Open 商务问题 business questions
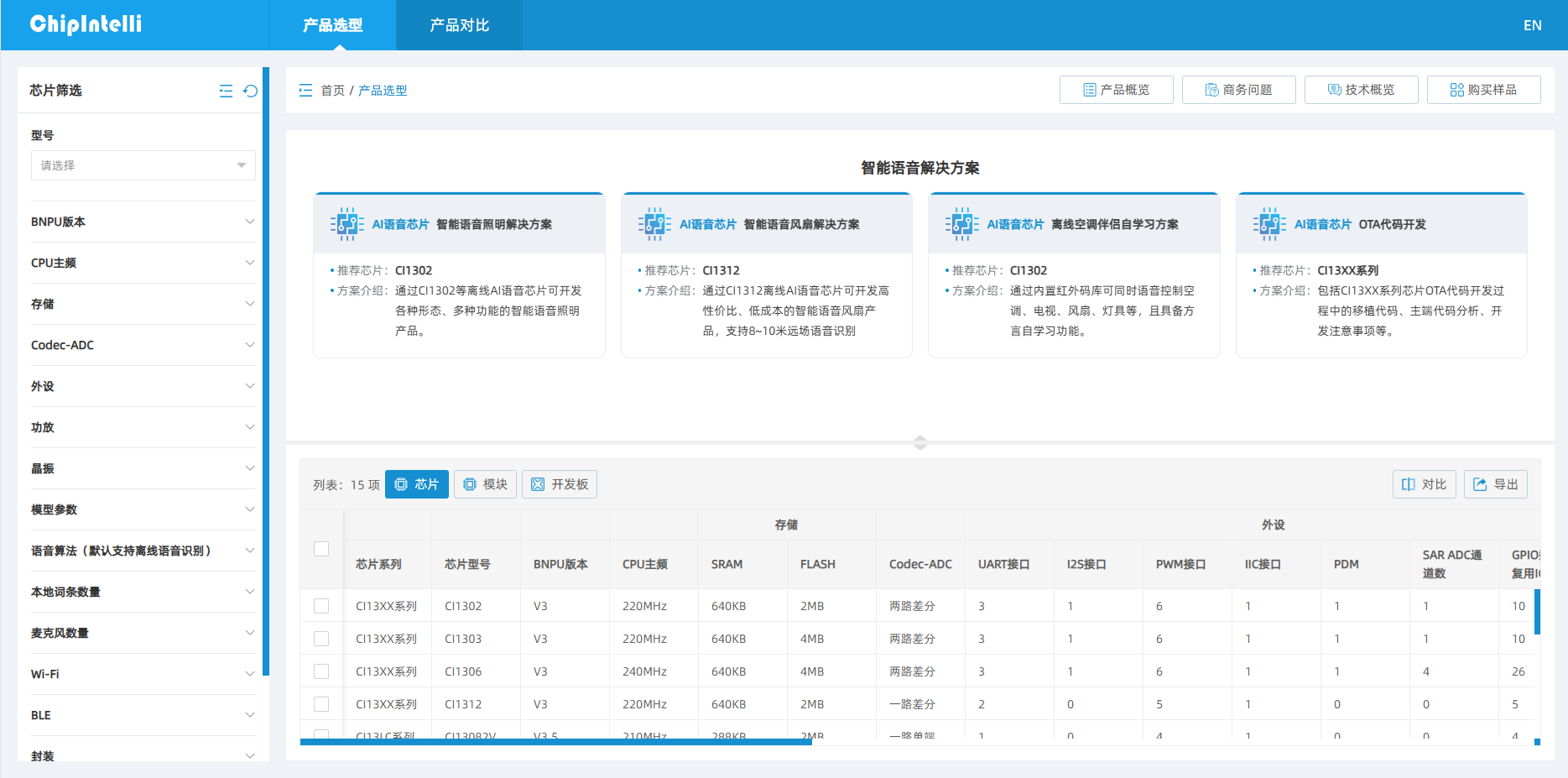The image size is (1568, 778). pos(1238,90)
